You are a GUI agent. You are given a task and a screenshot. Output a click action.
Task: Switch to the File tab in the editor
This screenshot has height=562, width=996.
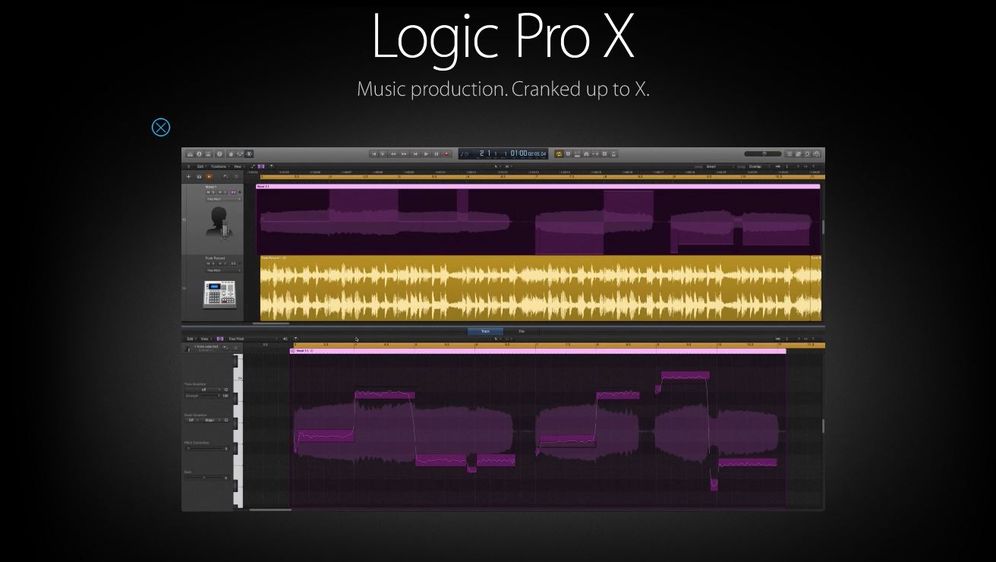click(522, 331)
